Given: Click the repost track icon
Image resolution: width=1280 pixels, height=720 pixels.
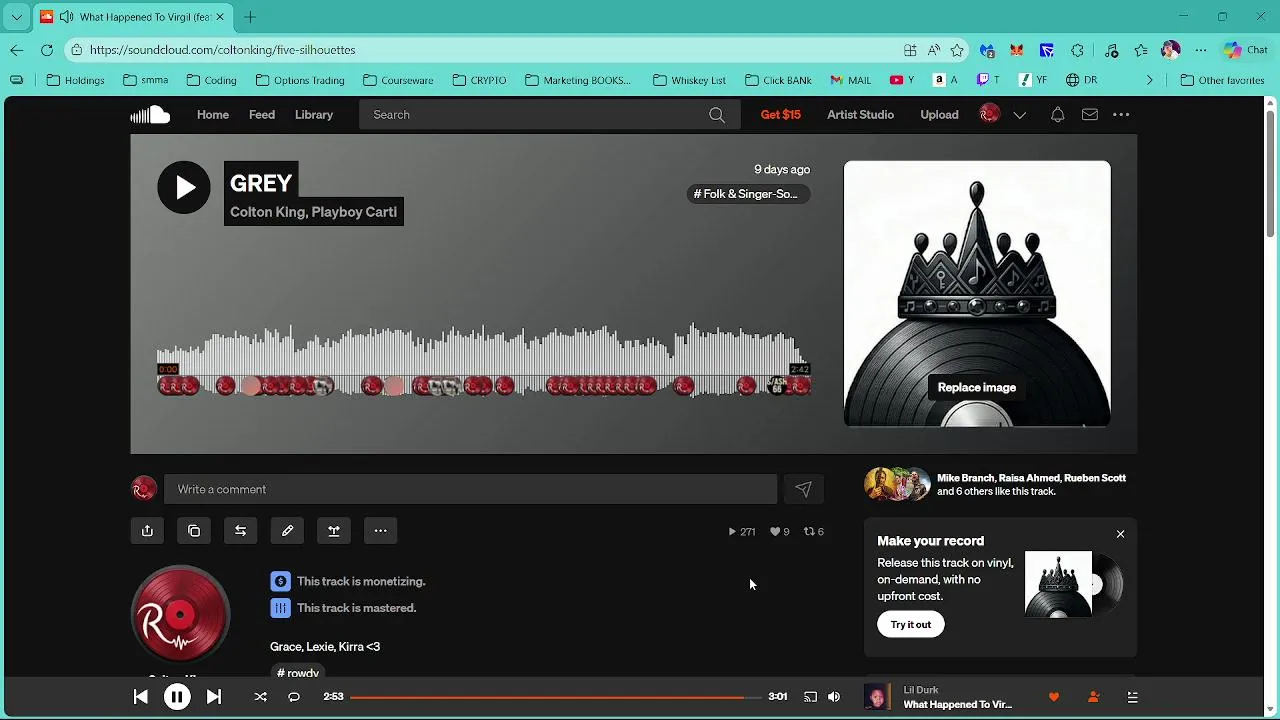Looking at the screenshot, I should [x=241, y=531].
